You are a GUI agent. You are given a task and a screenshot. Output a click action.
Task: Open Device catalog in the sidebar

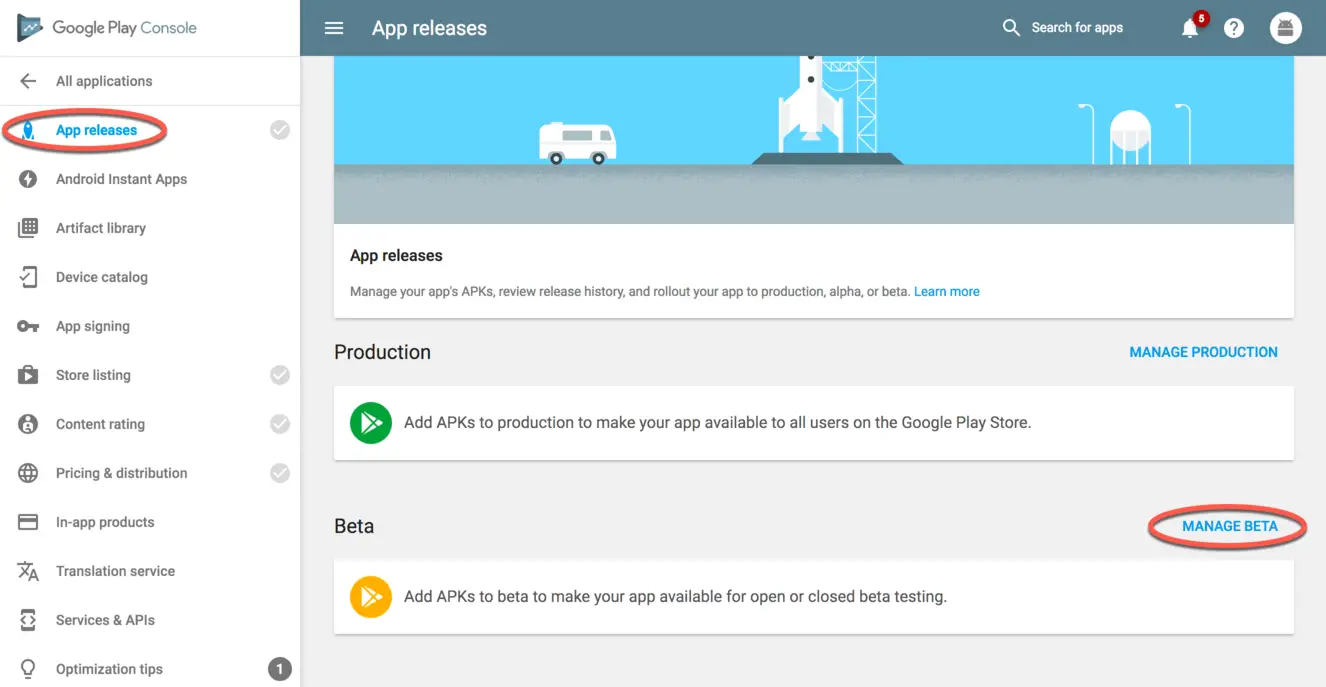click(x=102, y=277)
